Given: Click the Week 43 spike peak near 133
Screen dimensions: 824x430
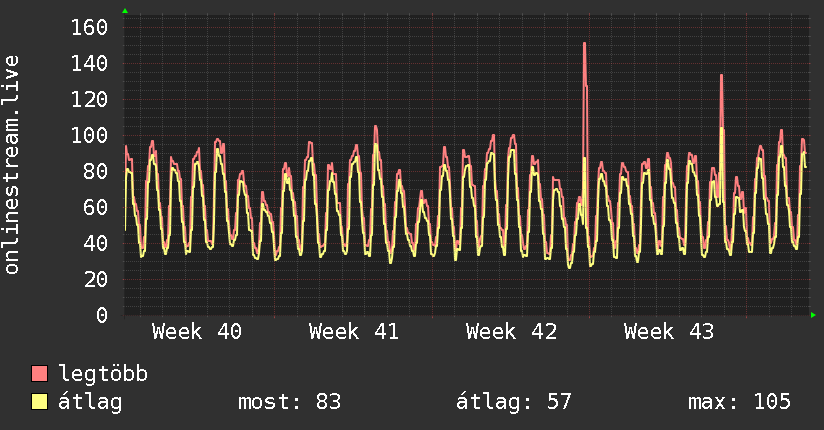Looking at the screenshot, I should point(720,76).
